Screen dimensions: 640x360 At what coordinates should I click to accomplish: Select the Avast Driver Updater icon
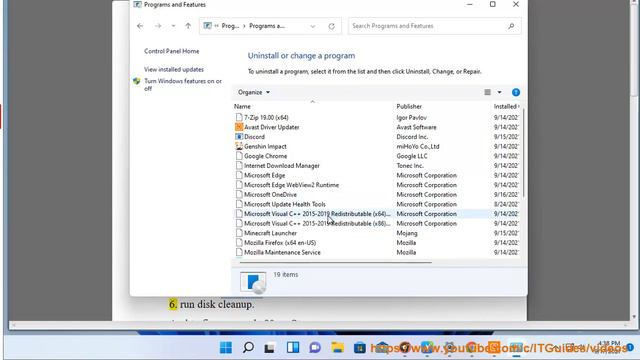(239, 127)
